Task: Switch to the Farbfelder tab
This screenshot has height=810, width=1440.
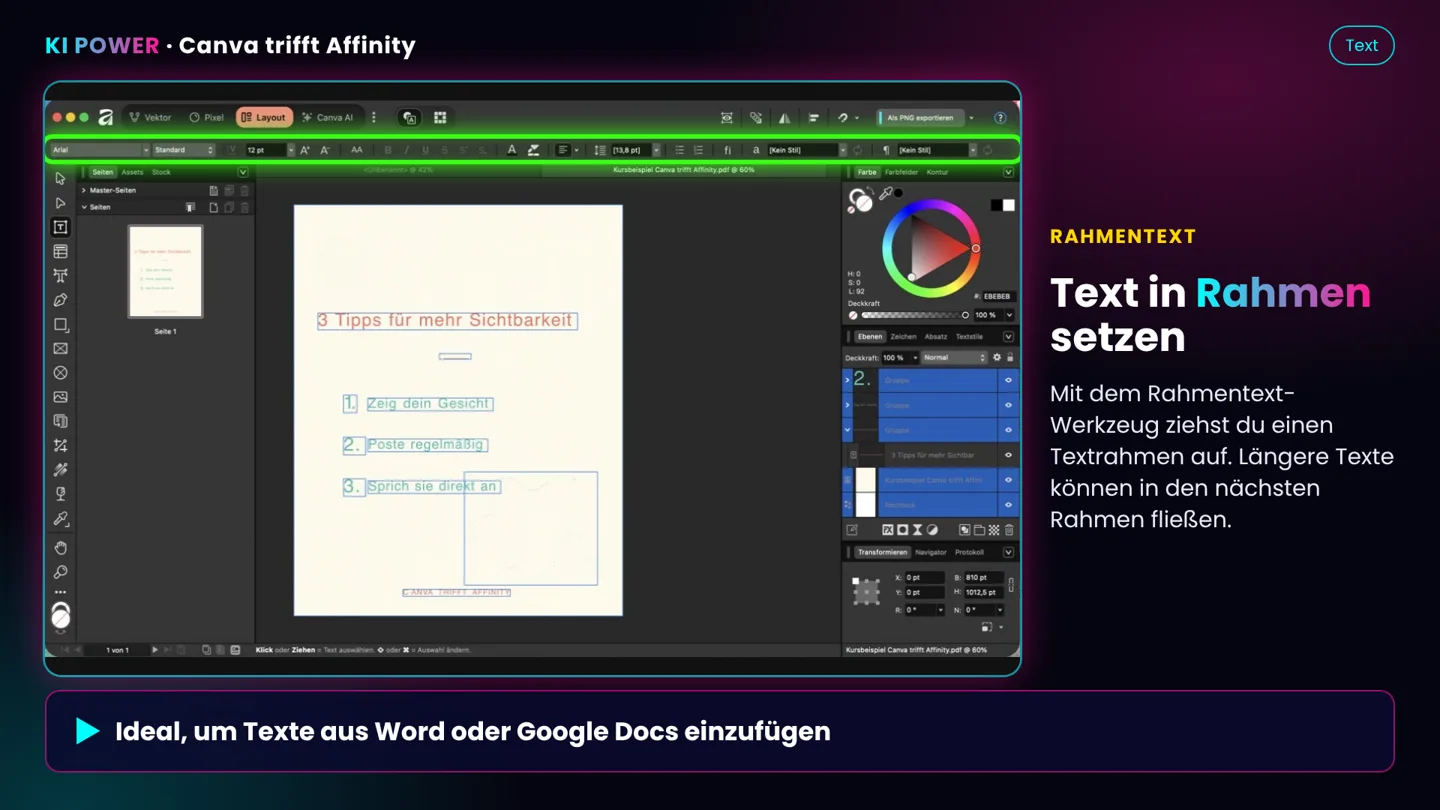Action: (x=901, y=172)
